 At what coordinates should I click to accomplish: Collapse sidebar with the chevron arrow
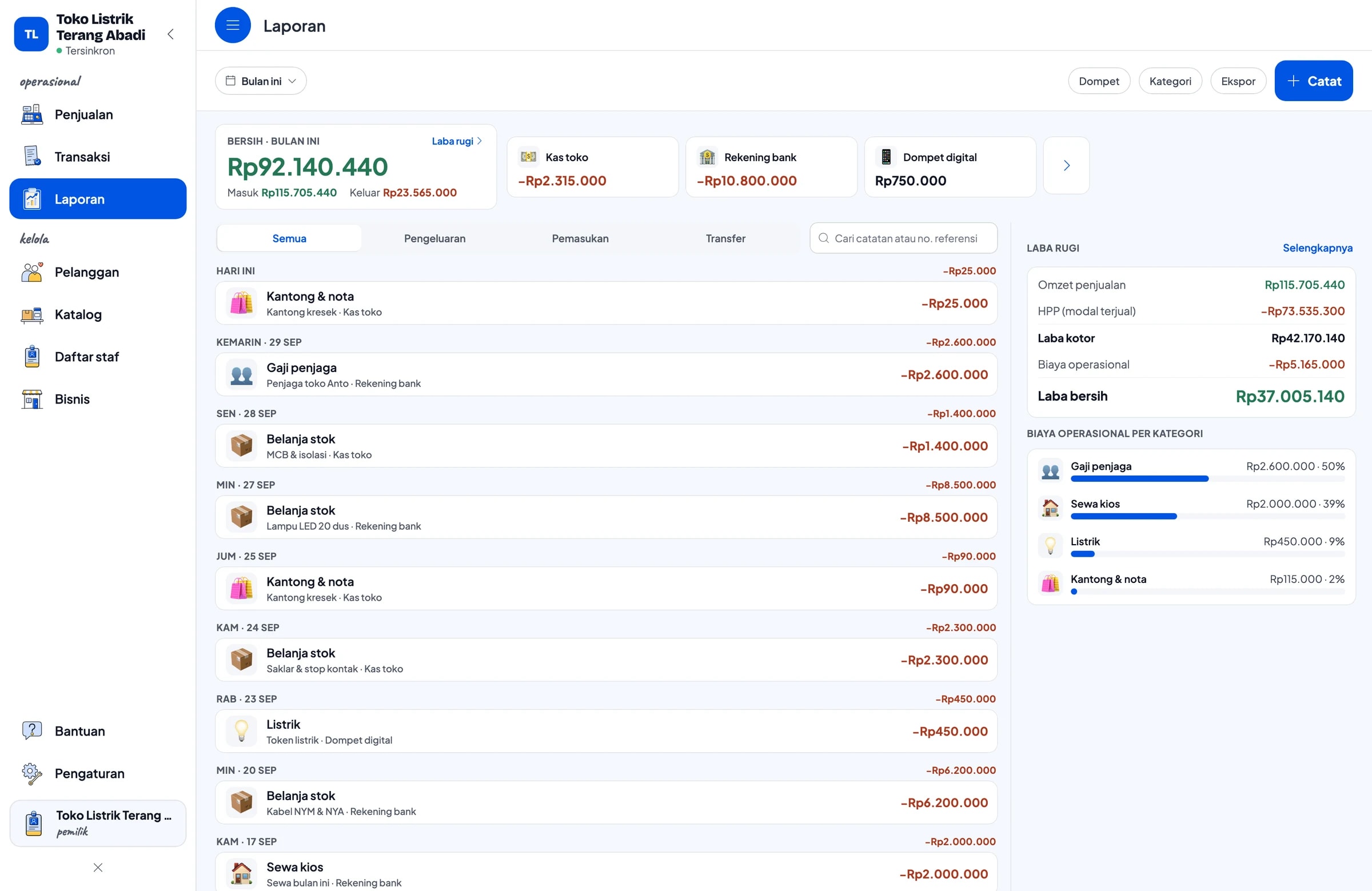pos(170,34)
